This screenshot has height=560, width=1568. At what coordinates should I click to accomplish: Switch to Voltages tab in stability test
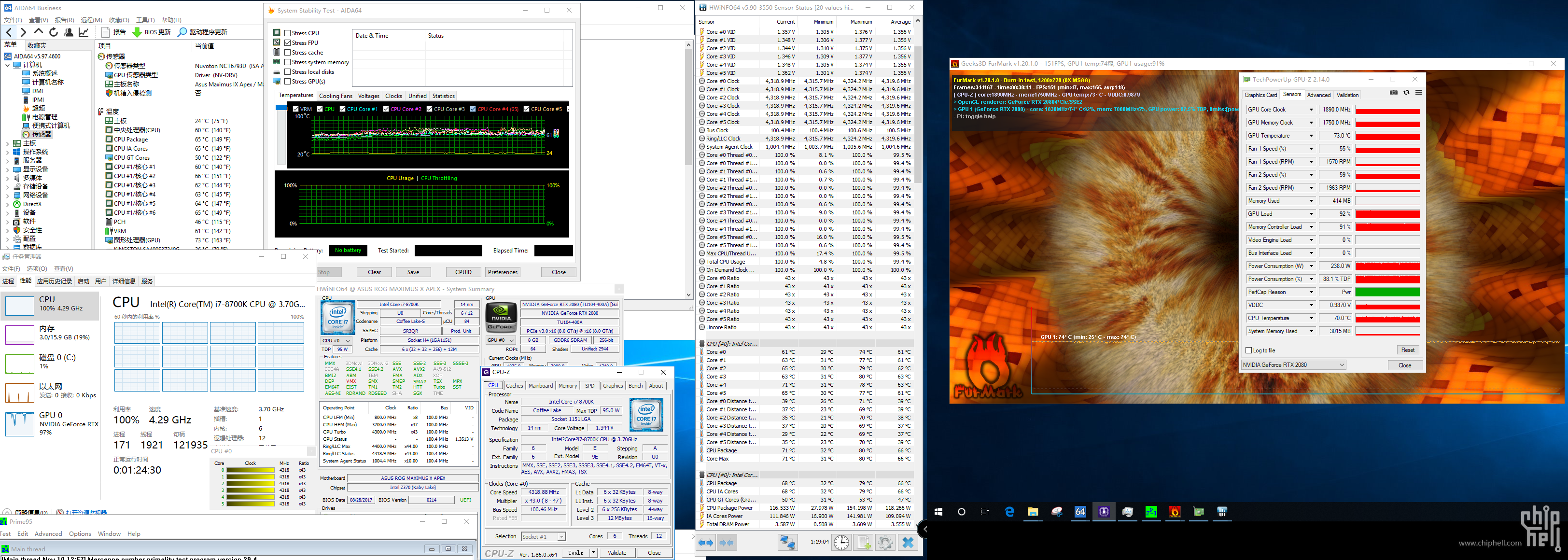point(368,96)
